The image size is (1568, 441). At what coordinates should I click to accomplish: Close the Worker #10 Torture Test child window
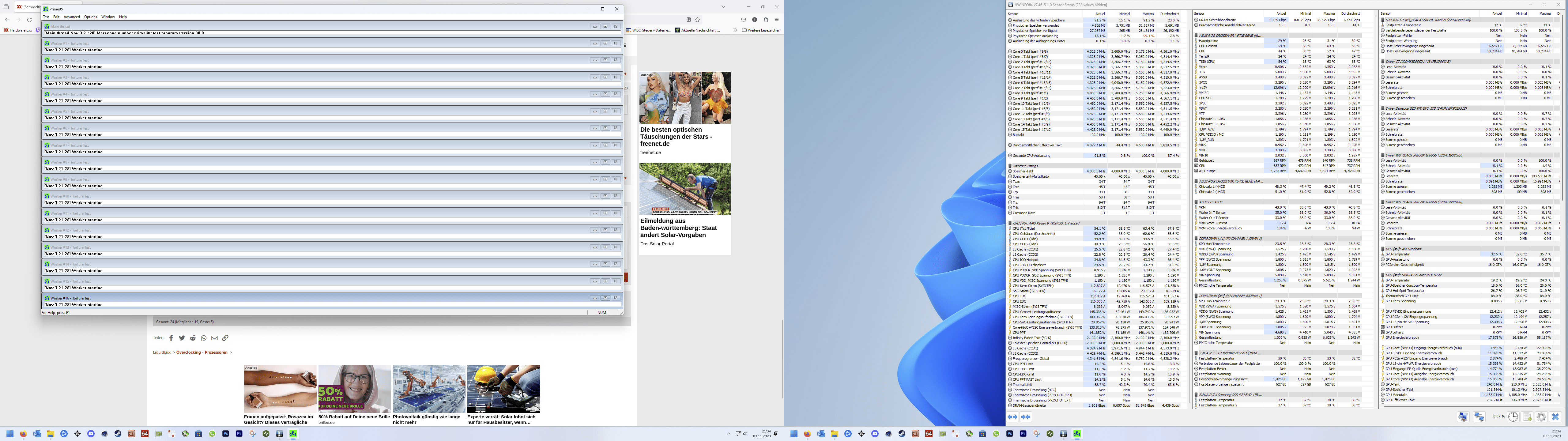pos(615,196)
